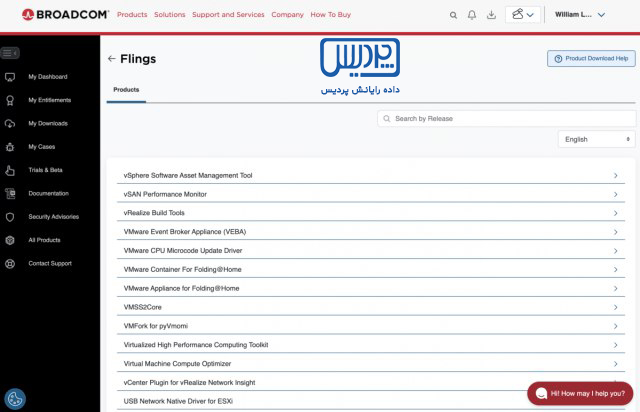This screenshot has width=640, height=412.
Task: Expand Virtualized High Performance Computing Toolkit chevron
Action: (616, 345)
